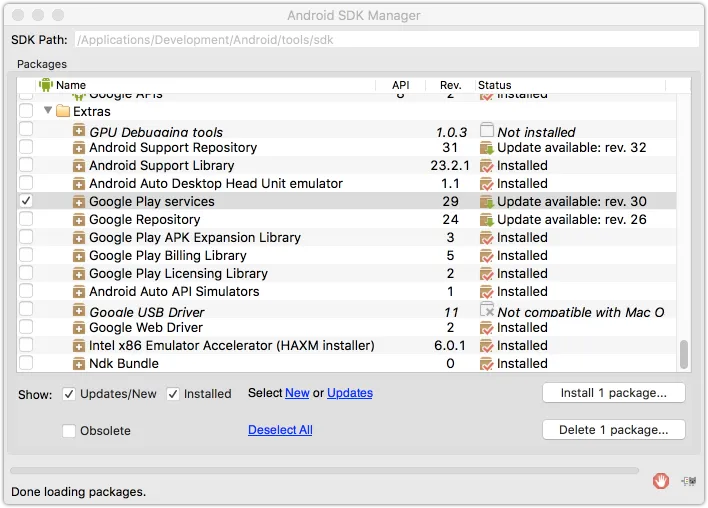Click 'Not compatible with Mac O' status text

tap(581, 312)
